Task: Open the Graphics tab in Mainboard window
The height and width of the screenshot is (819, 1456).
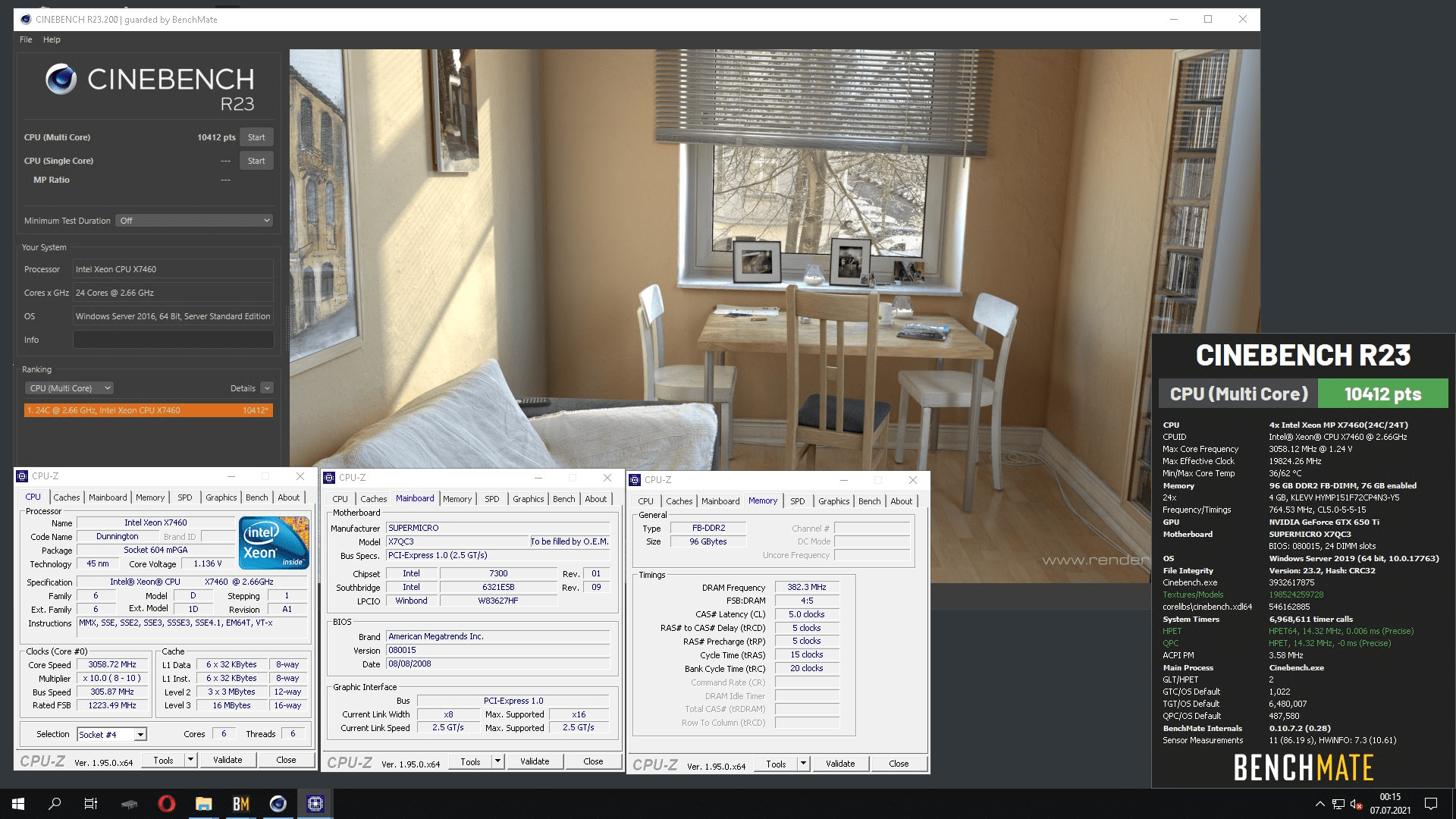Action: coord(529,499)
